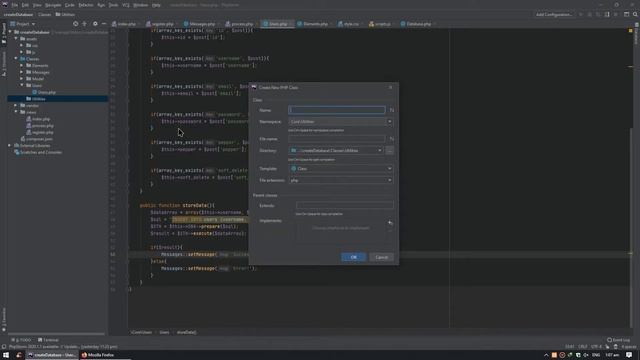The image size is (640, 360).
Task: Expand External Libraries node
Action: pos(10,145)
